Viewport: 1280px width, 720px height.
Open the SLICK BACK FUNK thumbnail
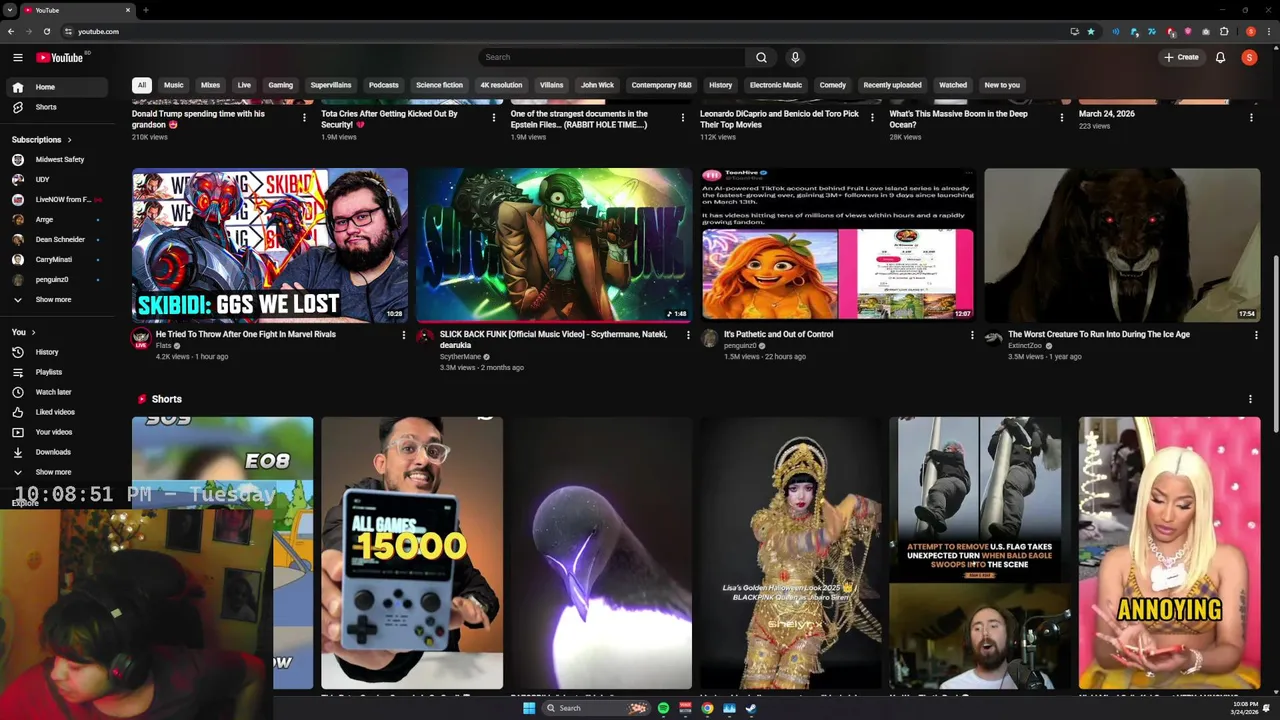point(554,245)
